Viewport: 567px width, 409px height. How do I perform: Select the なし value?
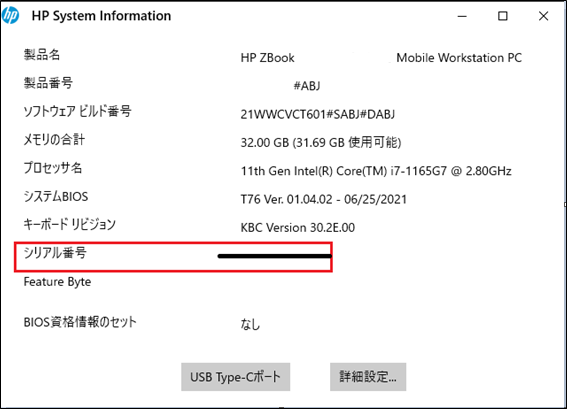250,324
